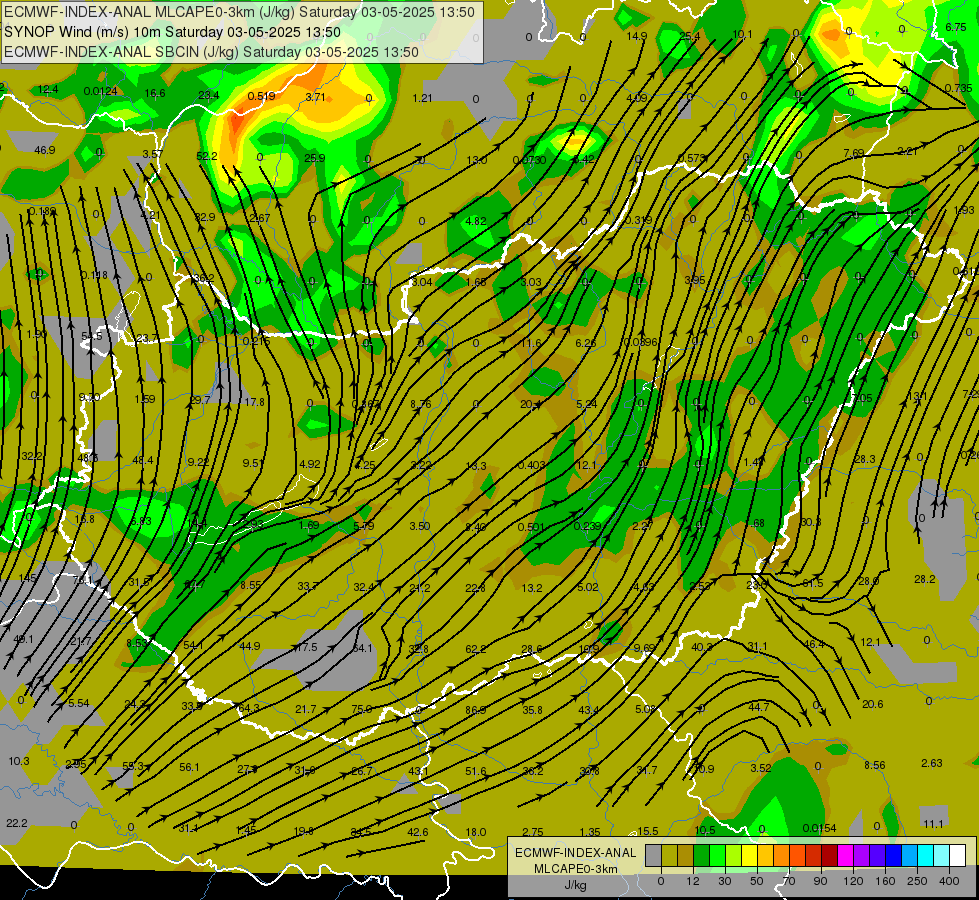Click legend scale label 400
Image resolution: width=979 pixels, height=900 pixels.
point(949,881)
